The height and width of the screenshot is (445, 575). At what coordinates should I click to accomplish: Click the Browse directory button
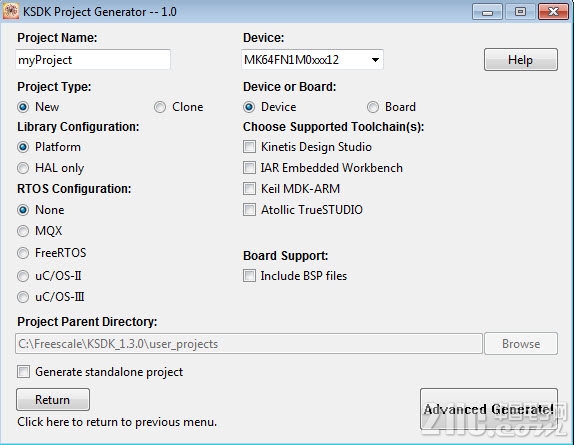521,344
